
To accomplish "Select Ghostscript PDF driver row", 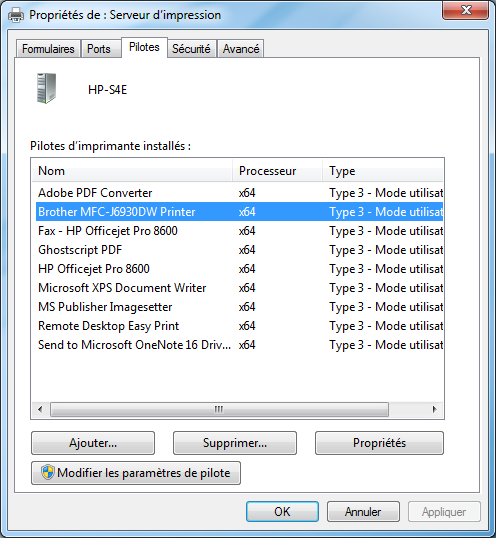I will click(239, 250).
